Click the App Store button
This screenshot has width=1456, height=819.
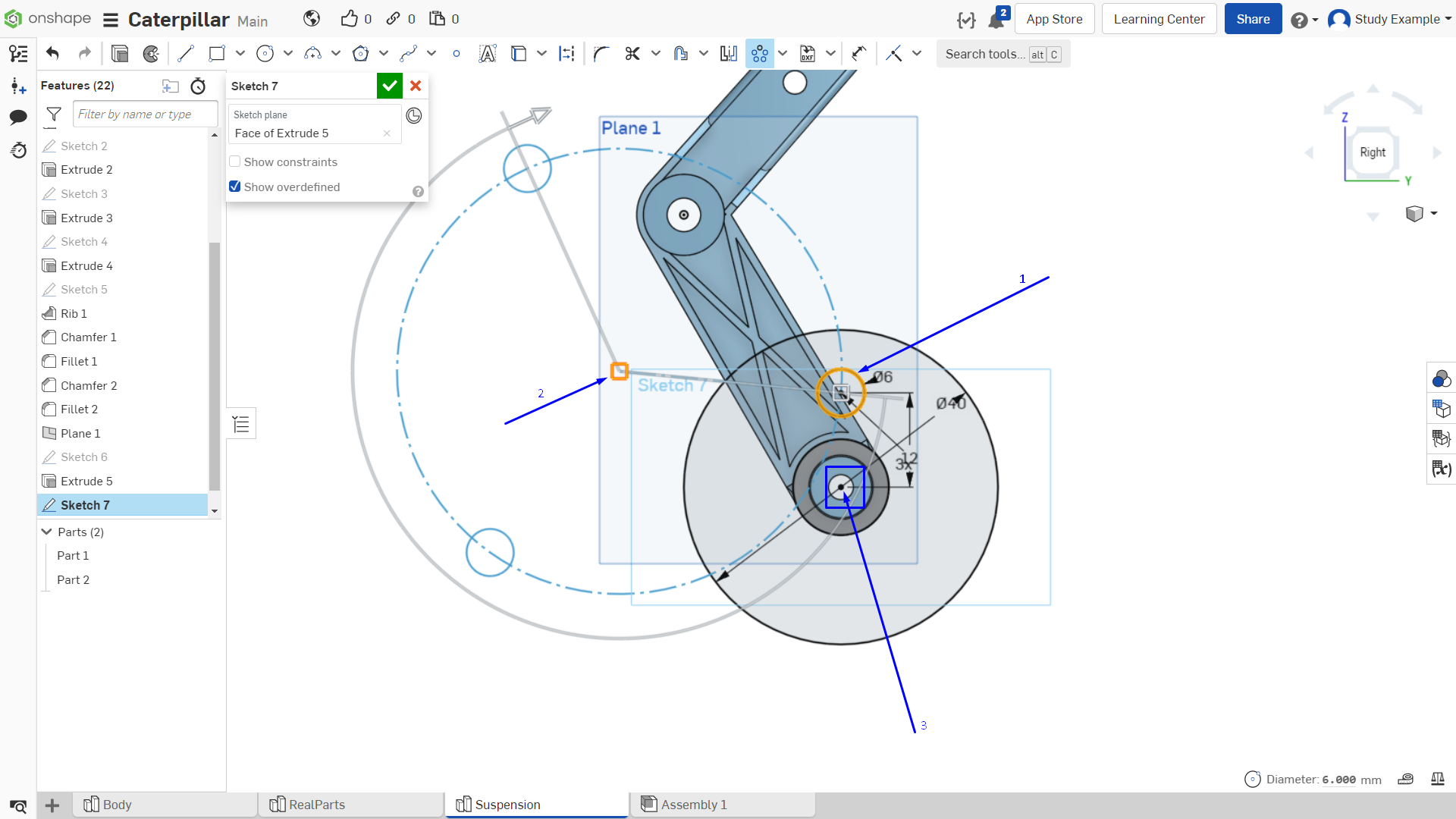click(x=1054, y=19)
